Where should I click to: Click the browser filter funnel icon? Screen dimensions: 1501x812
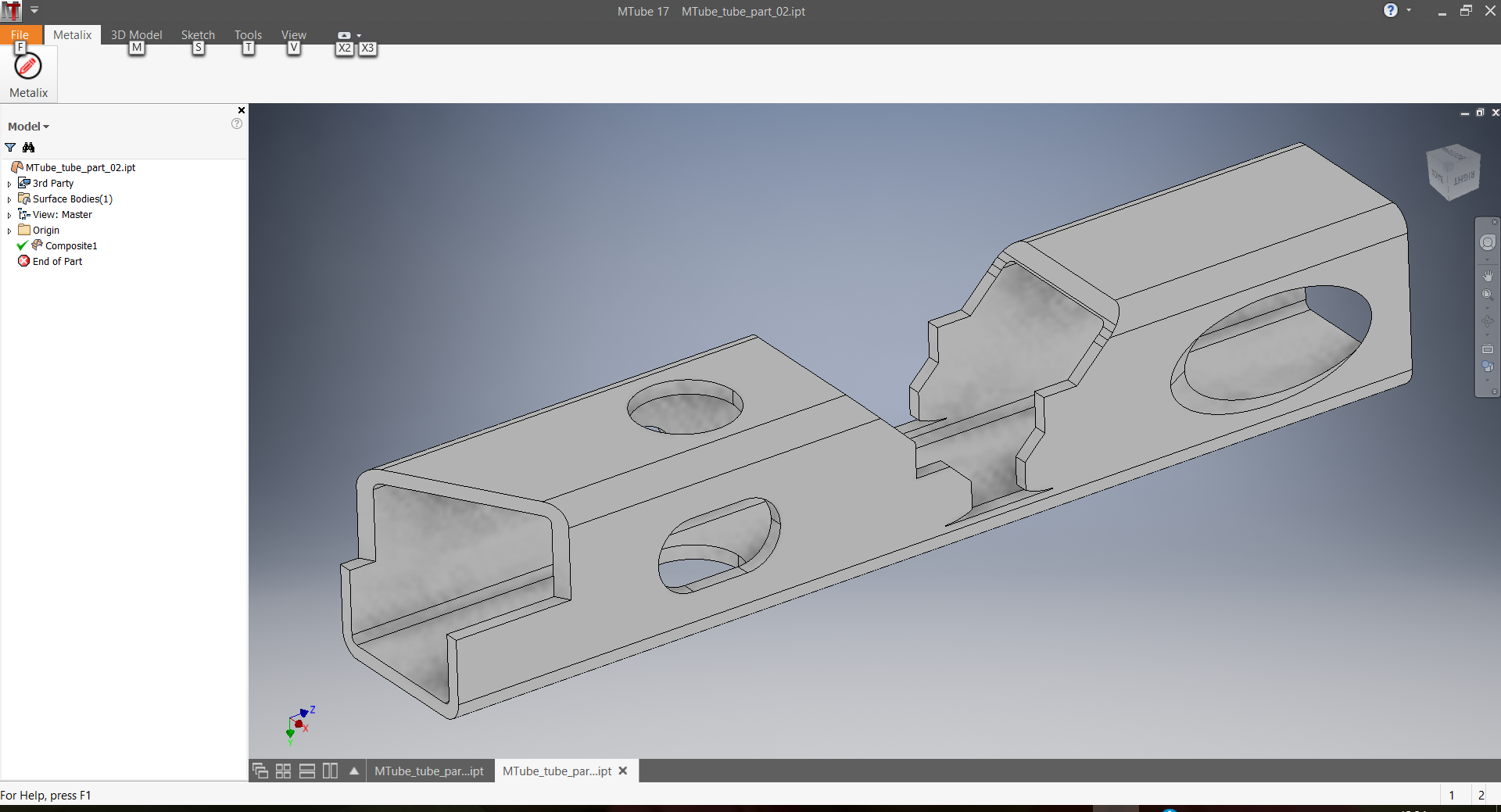10,147
